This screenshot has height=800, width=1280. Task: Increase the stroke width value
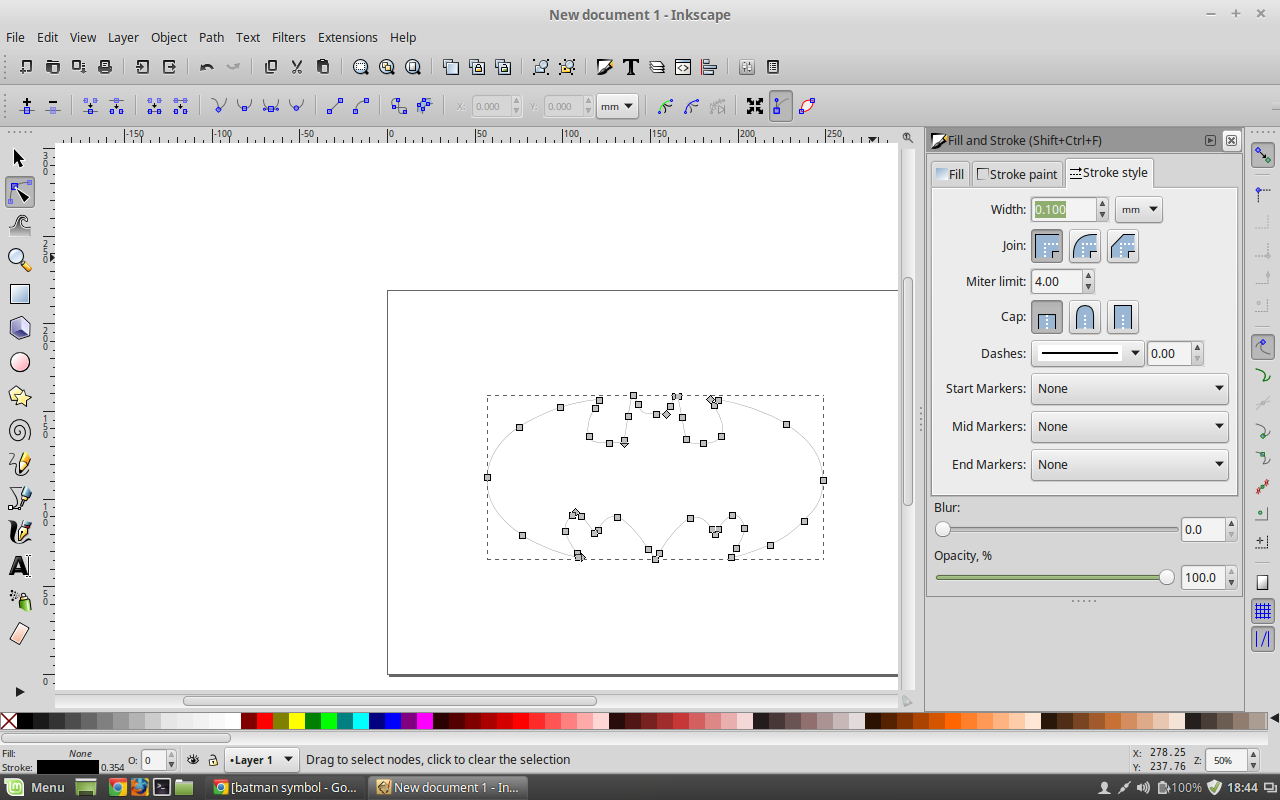tap(1102, 204)
